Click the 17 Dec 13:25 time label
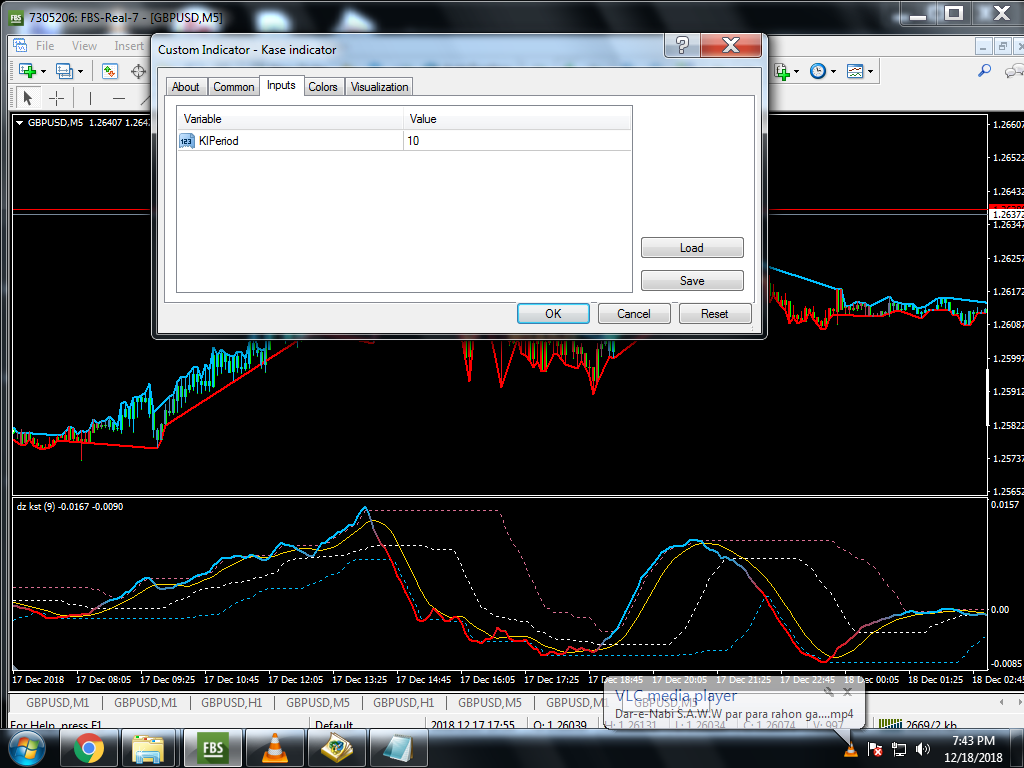 coord(359,679)
